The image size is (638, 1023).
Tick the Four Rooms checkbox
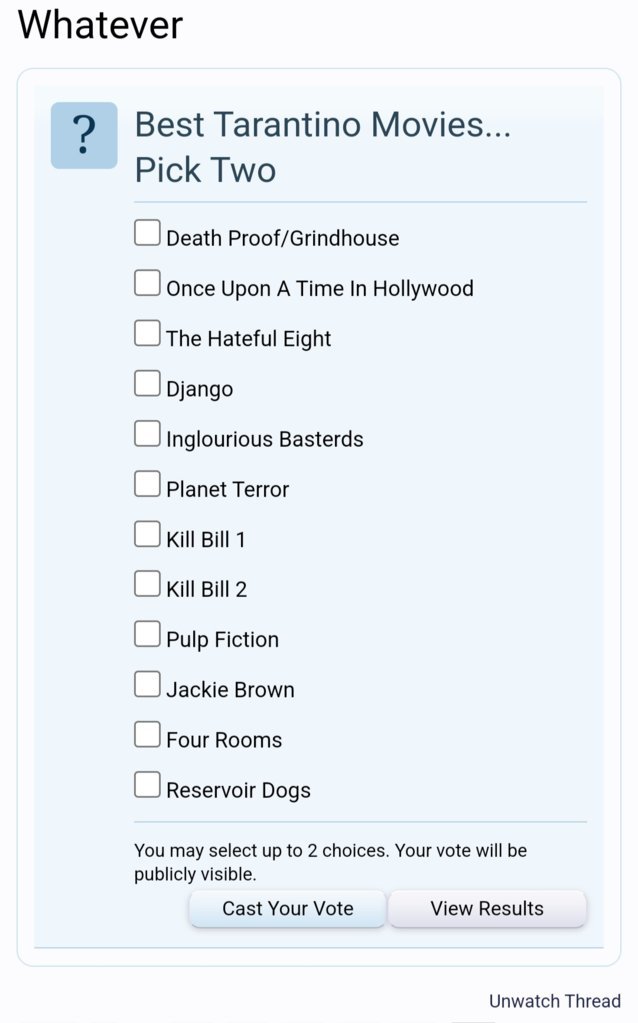point(147,735)
